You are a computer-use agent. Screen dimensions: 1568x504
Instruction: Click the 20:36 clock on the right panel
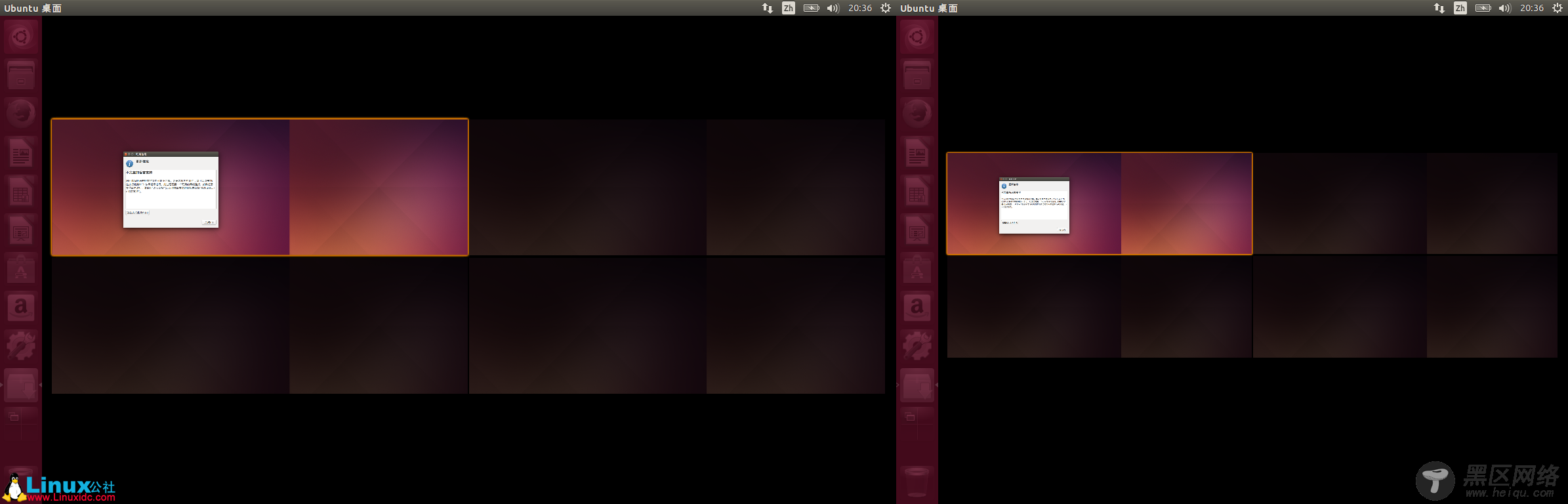coord(1531,8)
